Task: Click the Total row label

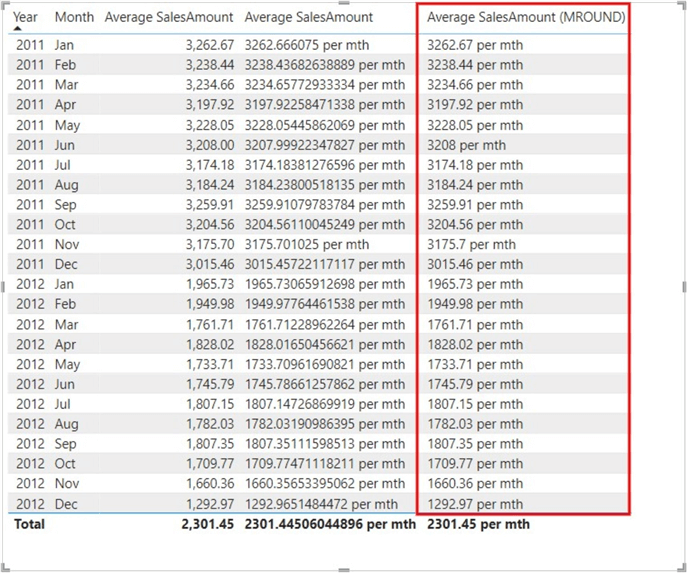Action: tap(29, 524)
